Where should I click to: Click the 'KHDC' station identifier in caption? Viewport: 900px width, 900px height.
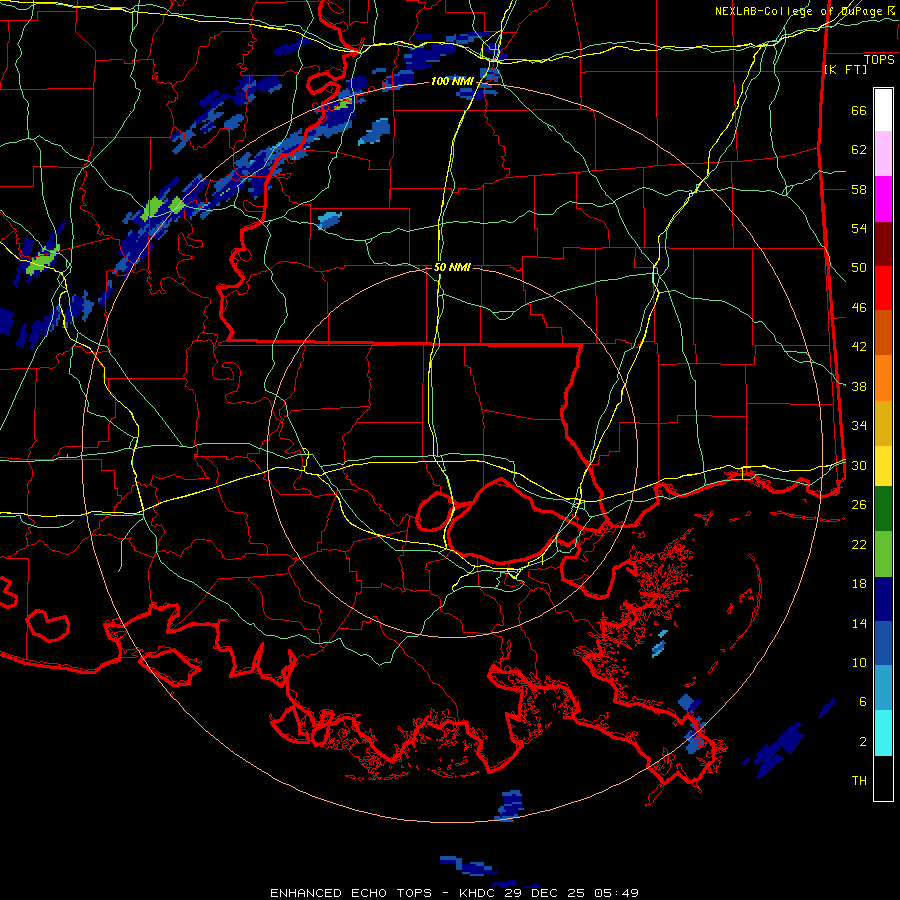(x=478, y=893)
